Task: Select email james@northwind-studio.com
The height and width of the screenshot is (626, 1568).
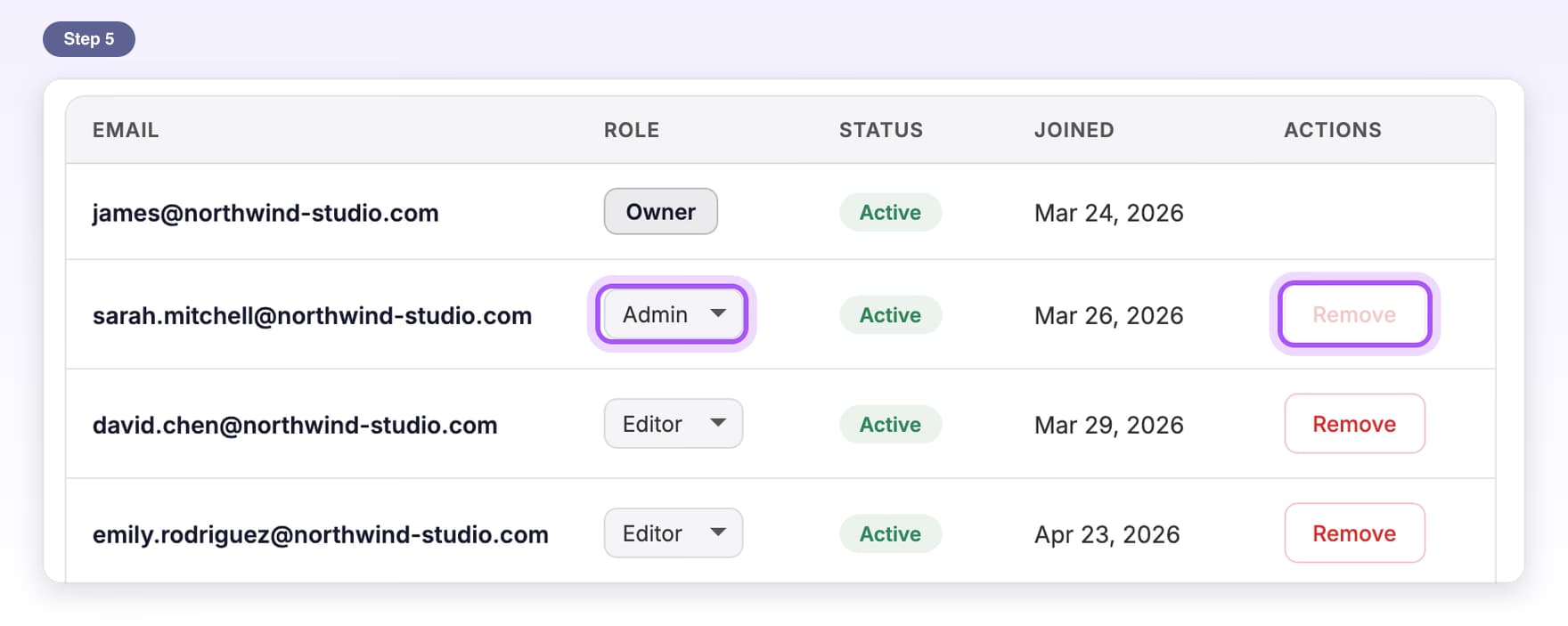Action: click(265, 213)
